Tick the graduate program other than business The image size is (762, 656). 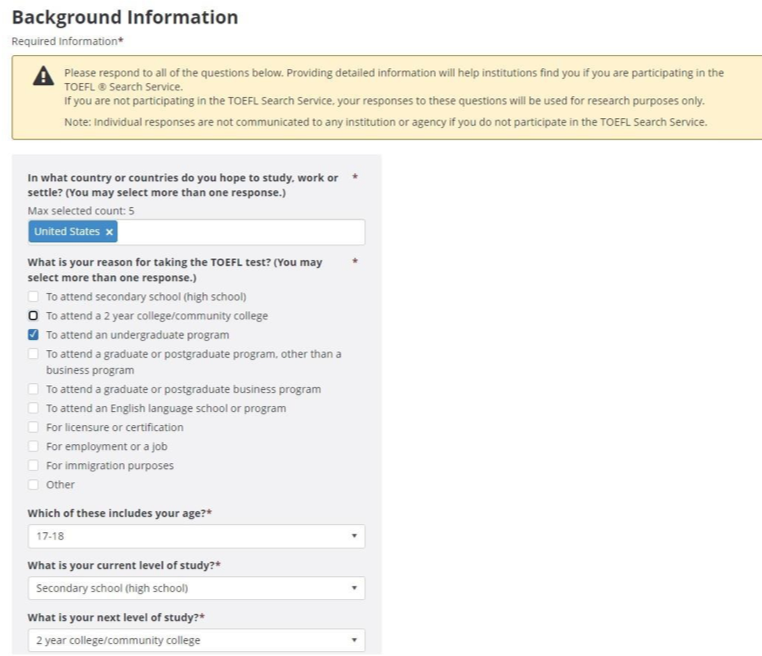(33, 354)
